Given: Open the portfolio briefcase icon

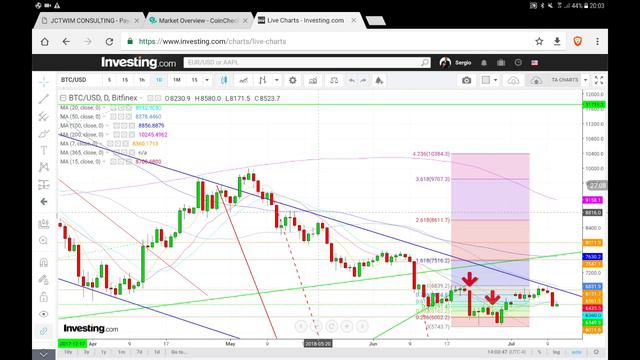Looking at the screenshot, I should point(501,62).
